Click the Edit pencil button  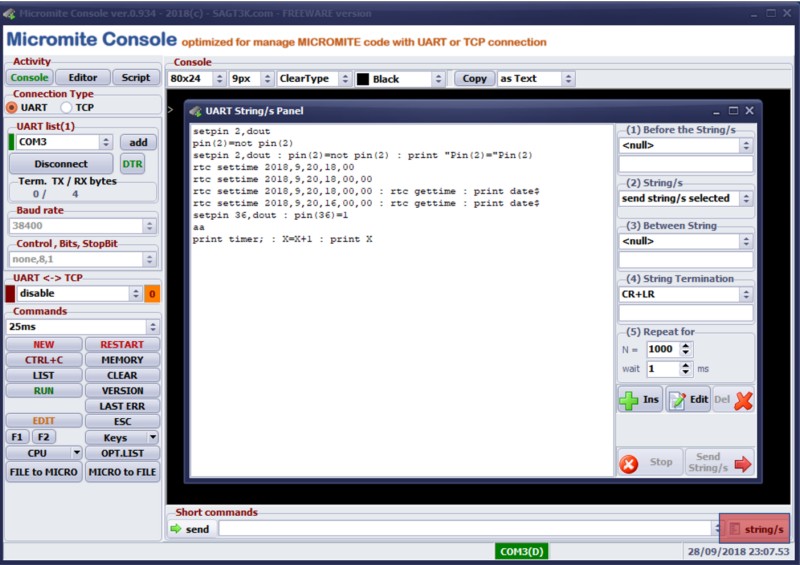point(688,399)
